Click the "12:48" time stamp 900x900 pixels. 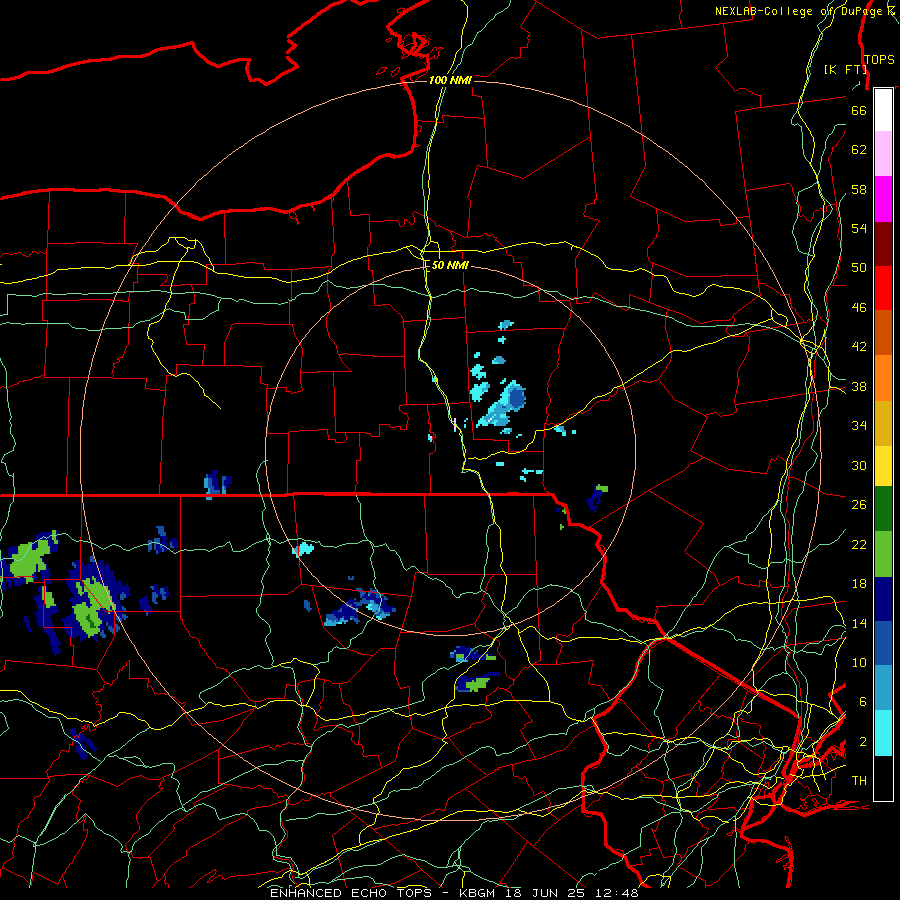point(617,893)
